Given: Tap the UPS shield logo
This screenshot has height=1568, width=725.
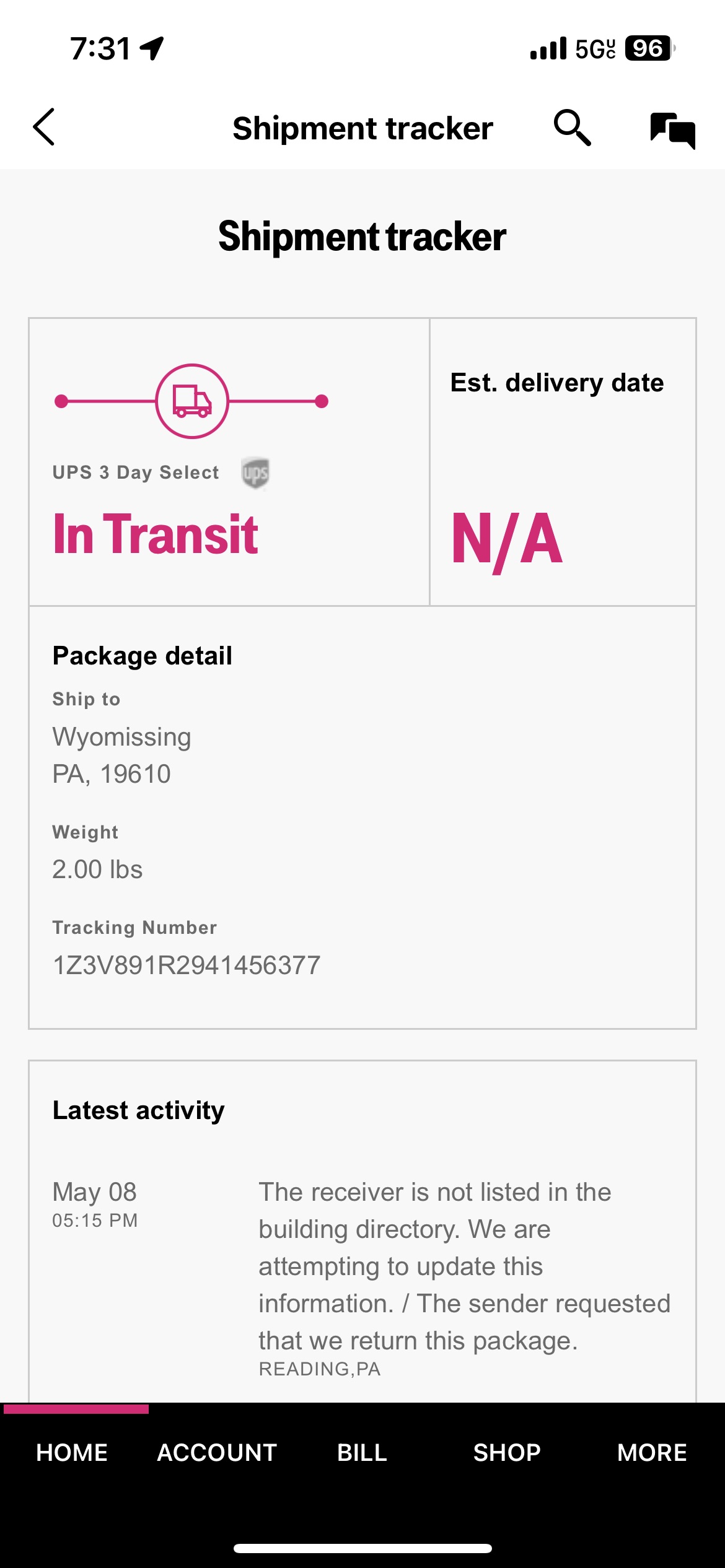Looking at the screenshot, I should click(255, 473).
